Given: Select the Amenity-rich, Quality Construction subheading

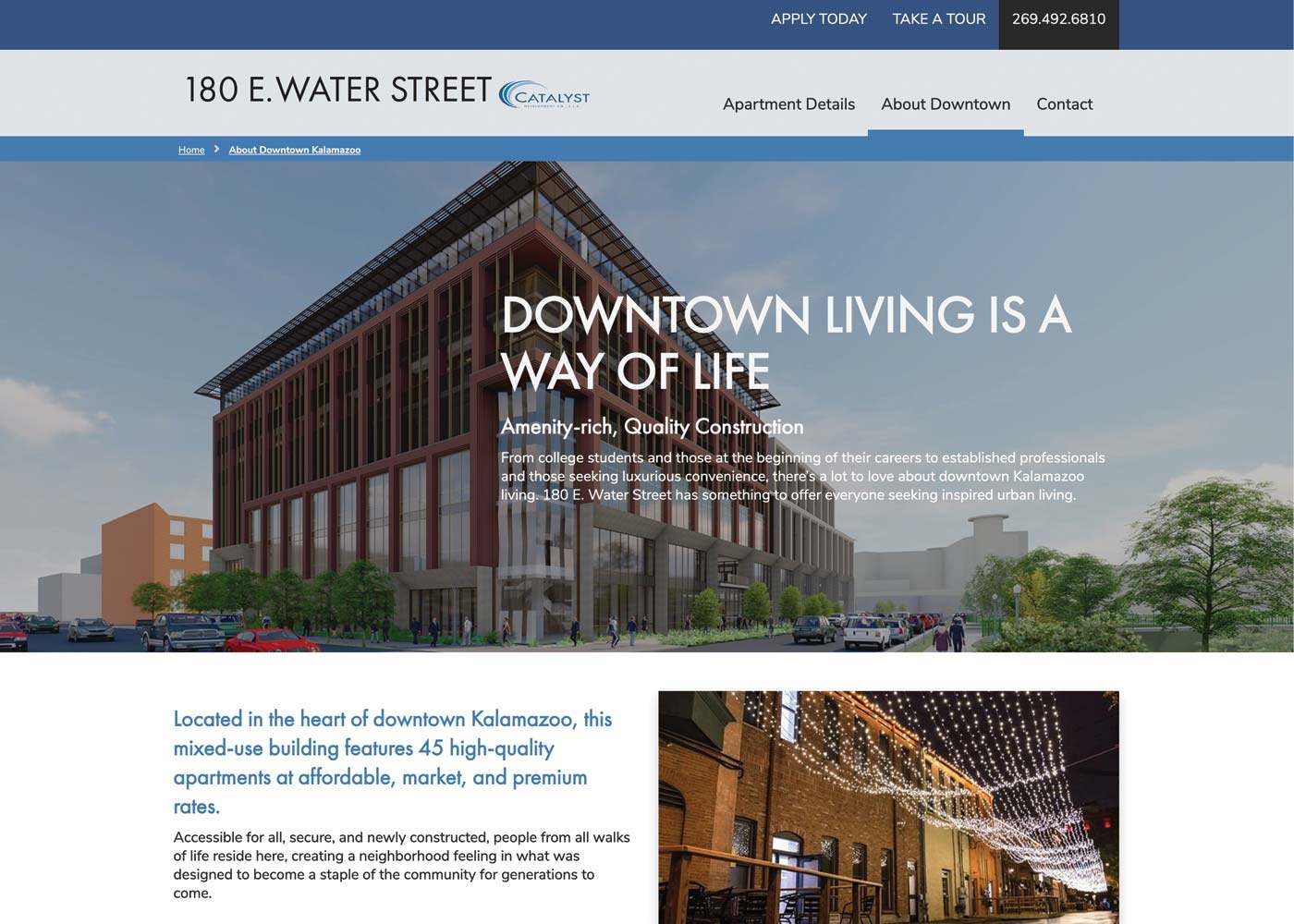Looking at the screenshot, I should pos(652,427).
